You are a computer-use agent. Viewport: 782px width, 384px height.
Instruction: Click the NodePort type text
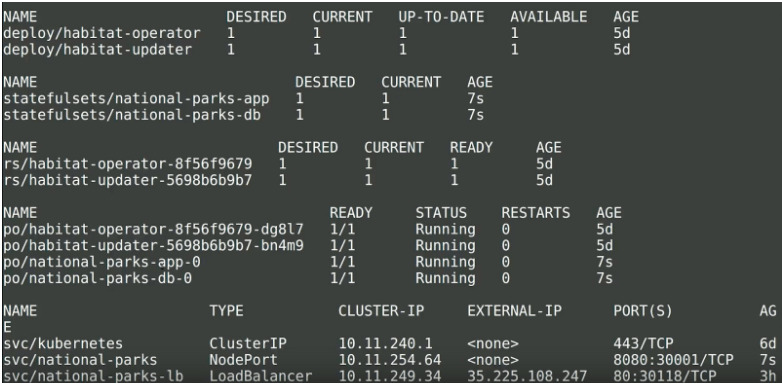click(x=243, y=360)
